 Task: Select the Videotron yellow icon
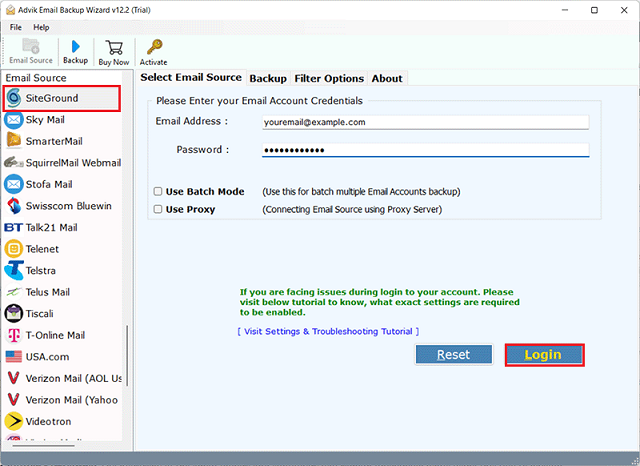13,421
